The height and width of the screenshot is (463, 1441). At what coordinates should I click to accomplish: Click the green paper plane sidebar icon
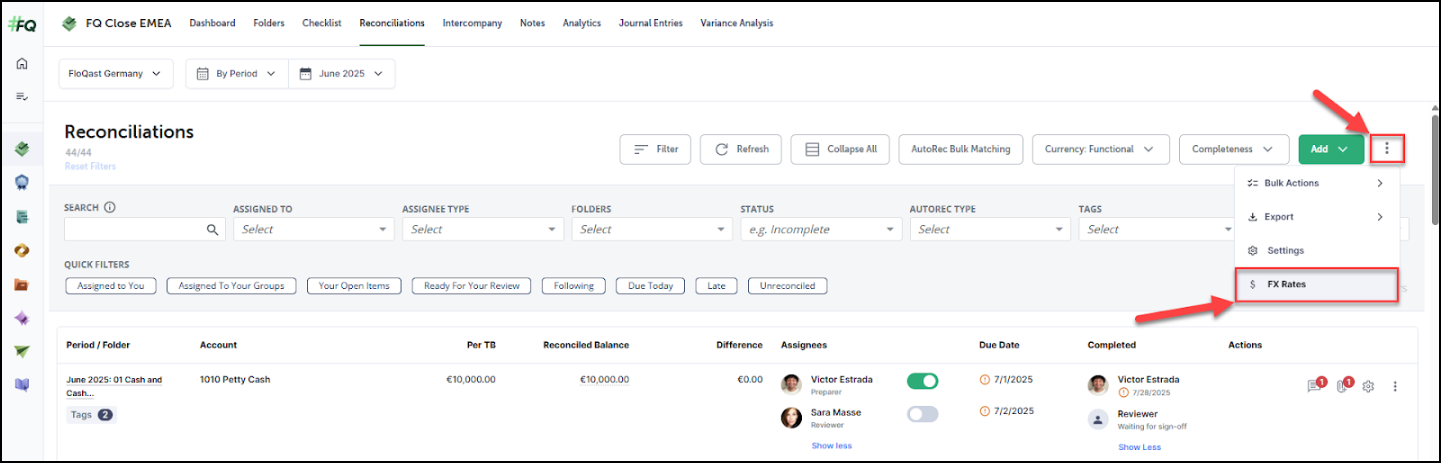pos(21,352)
